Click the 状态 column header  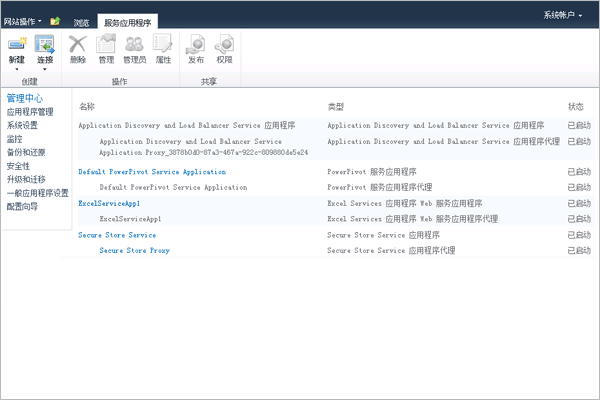tap(576, 106)
